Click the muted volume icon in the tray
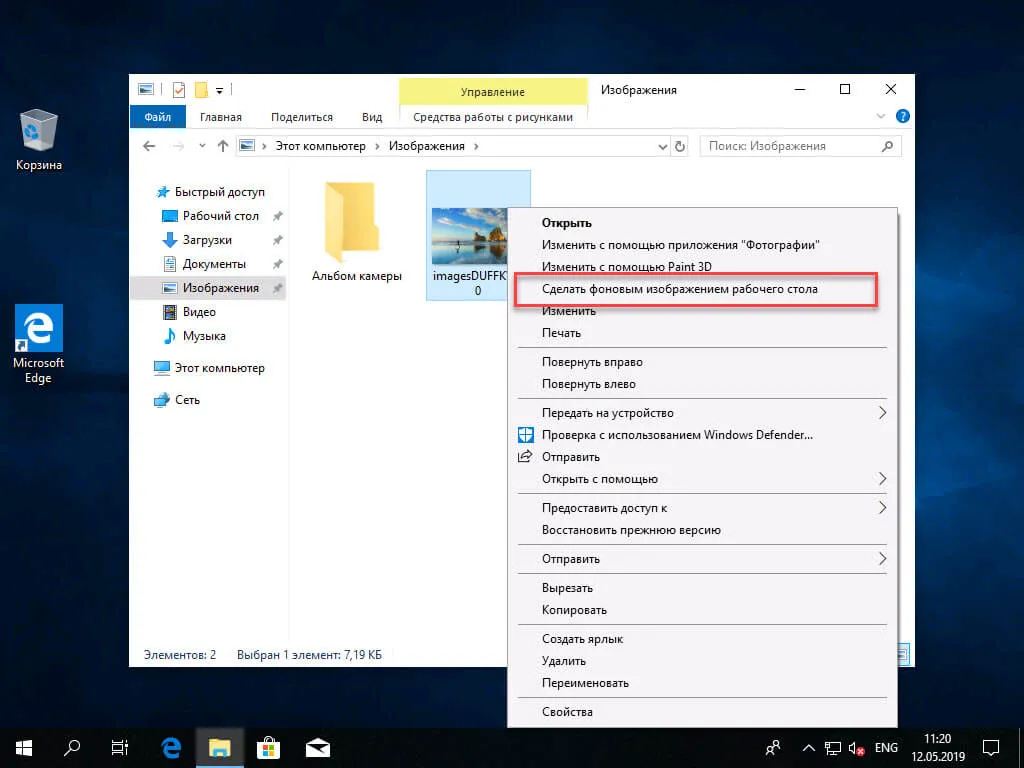1024x768 pixels. click(856, 748)
